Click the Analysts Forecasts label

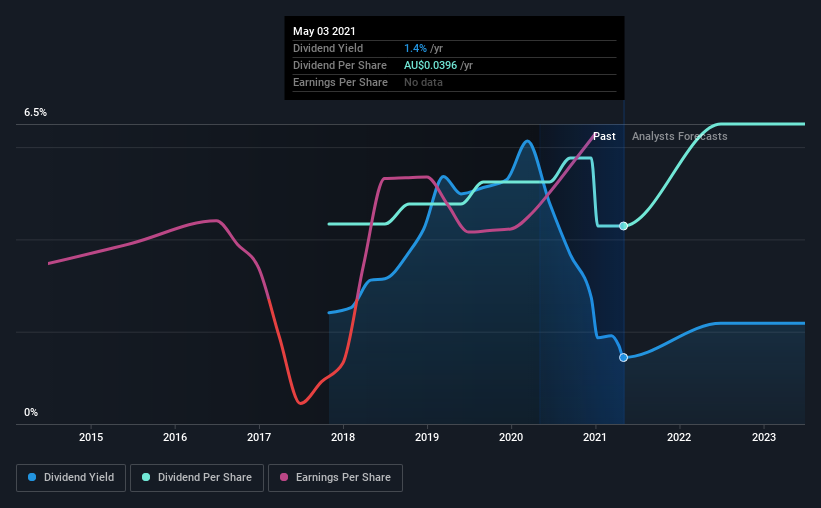click(x=680, y=136)
